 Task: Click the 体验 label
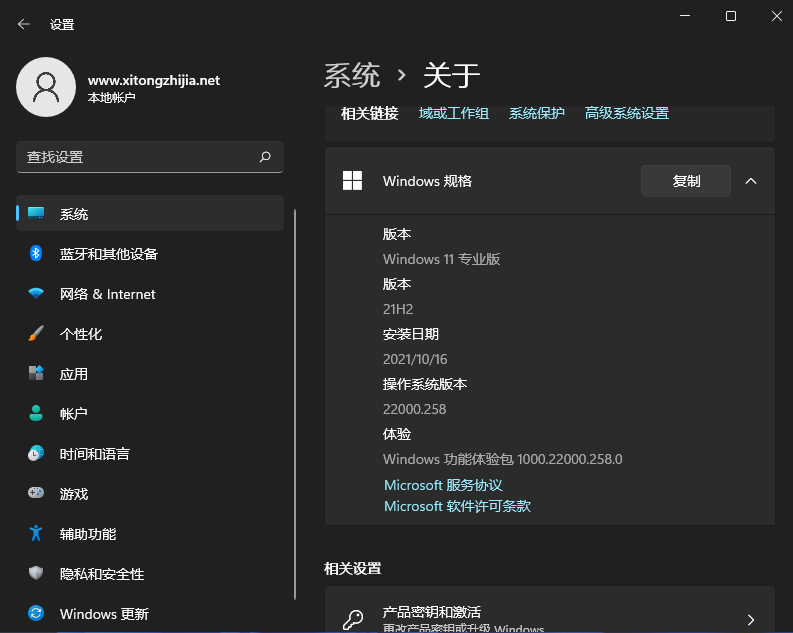point(397,434)
